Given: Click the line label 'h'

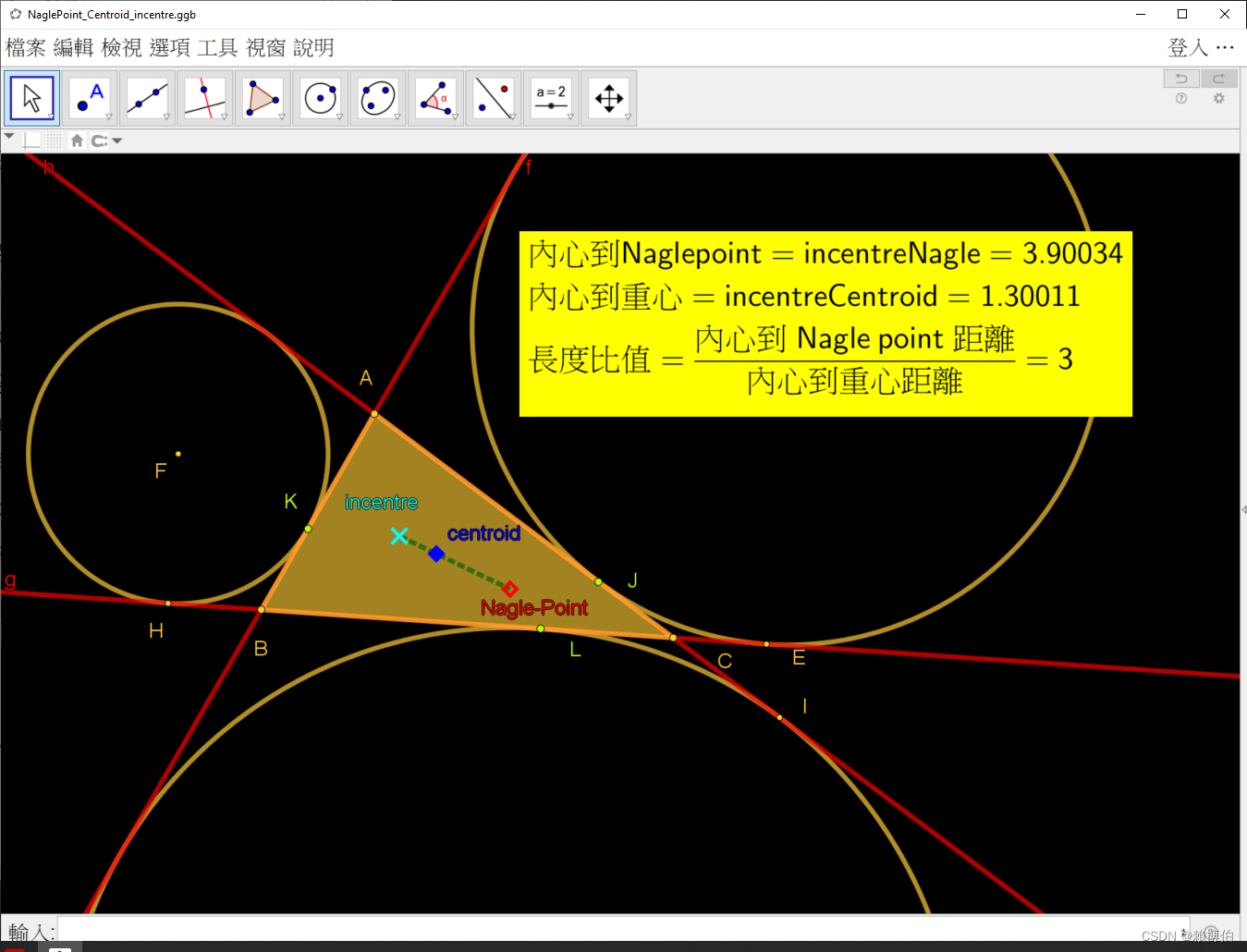Looking at the screenshot, I should click(49, 167).
